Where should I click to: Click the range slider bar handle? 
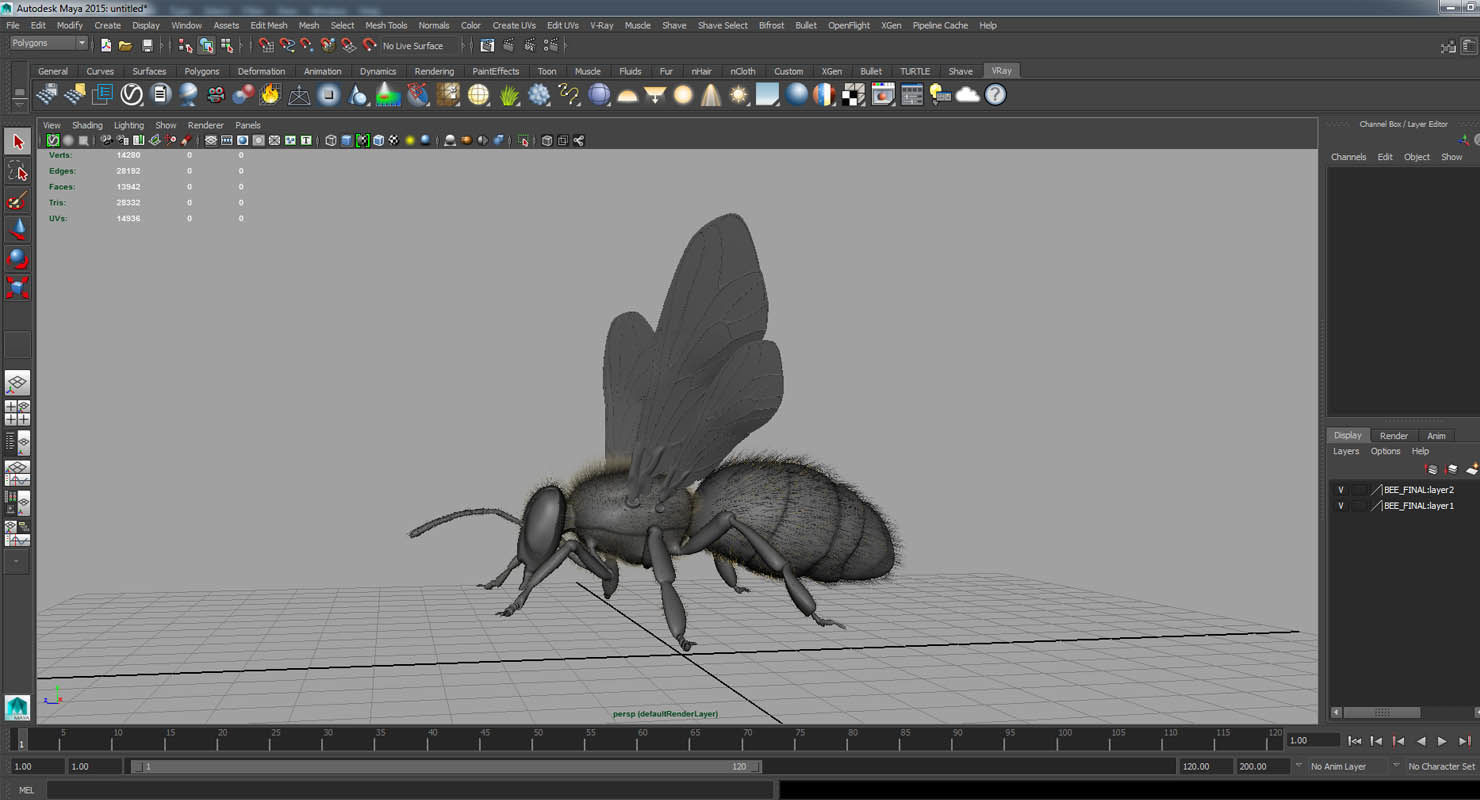(x=446, y=767)
